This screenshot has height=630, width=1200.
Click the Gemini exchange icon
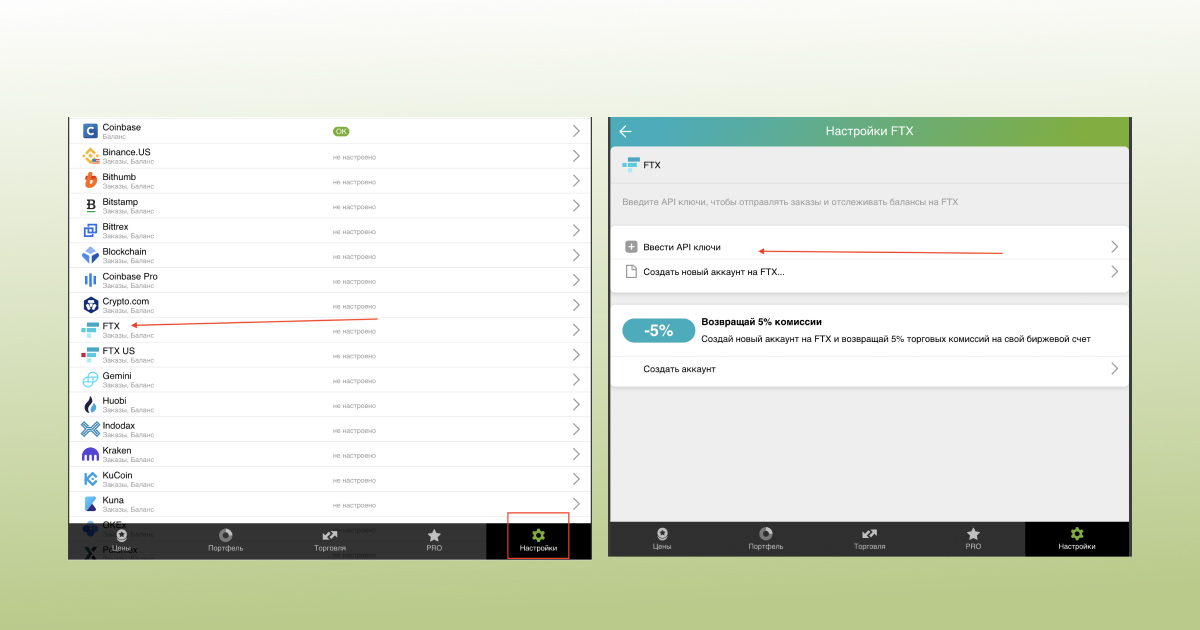click(90, 380)
